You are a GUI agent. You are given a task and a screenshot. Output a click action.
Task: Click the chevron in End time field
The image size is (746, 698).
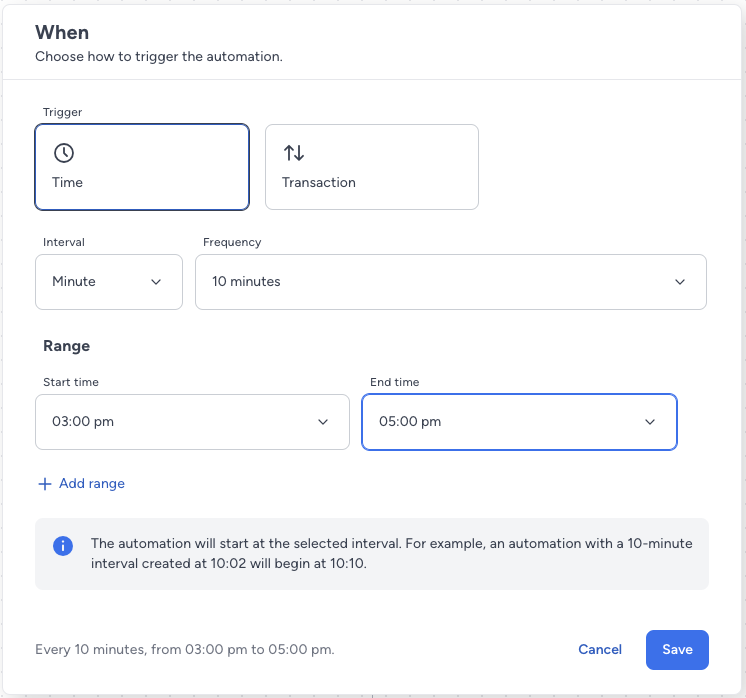coord(650,422)
